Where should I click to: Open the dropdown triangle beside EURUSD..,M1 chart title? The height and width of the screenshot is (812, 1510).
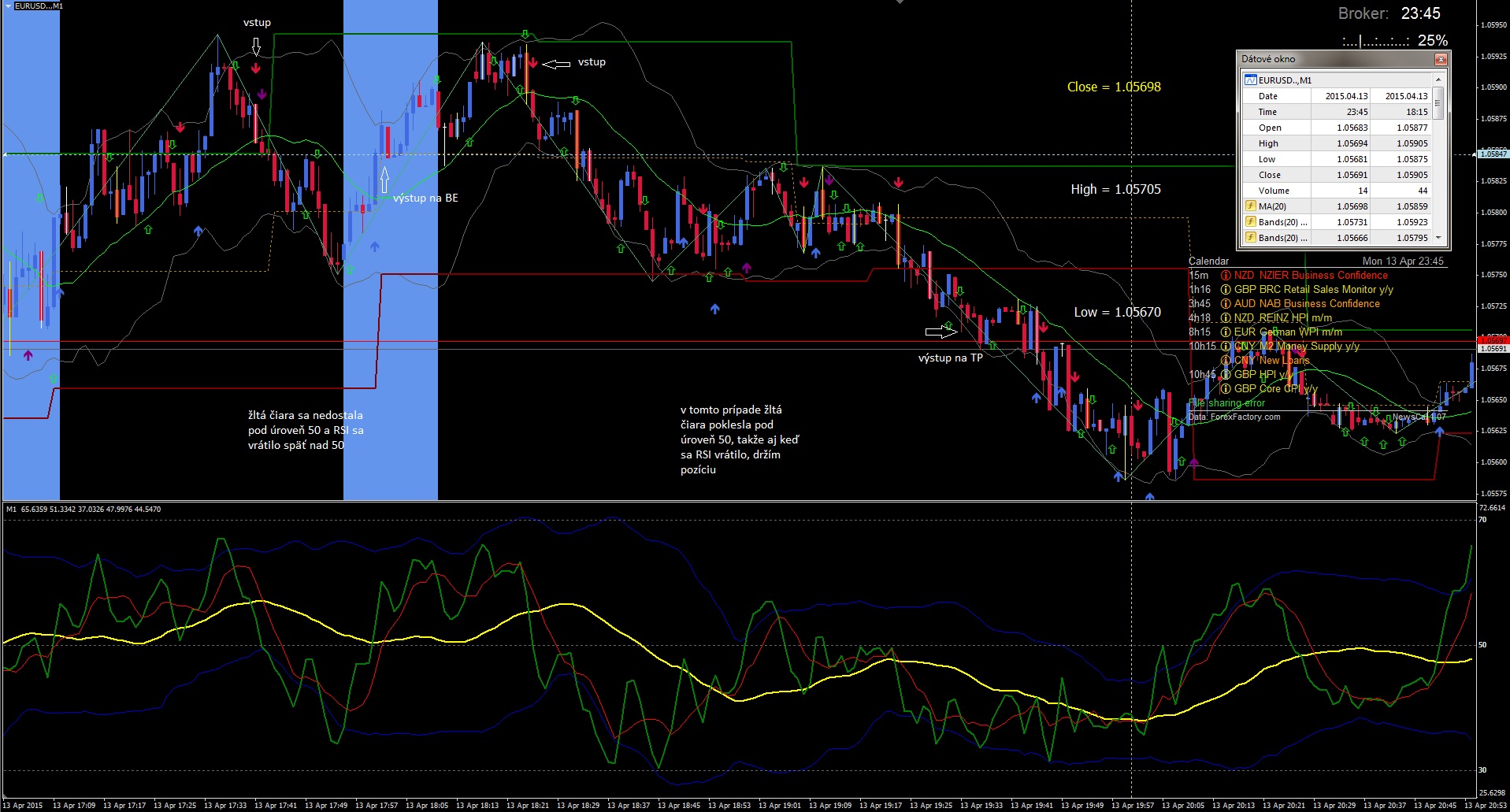9,6
